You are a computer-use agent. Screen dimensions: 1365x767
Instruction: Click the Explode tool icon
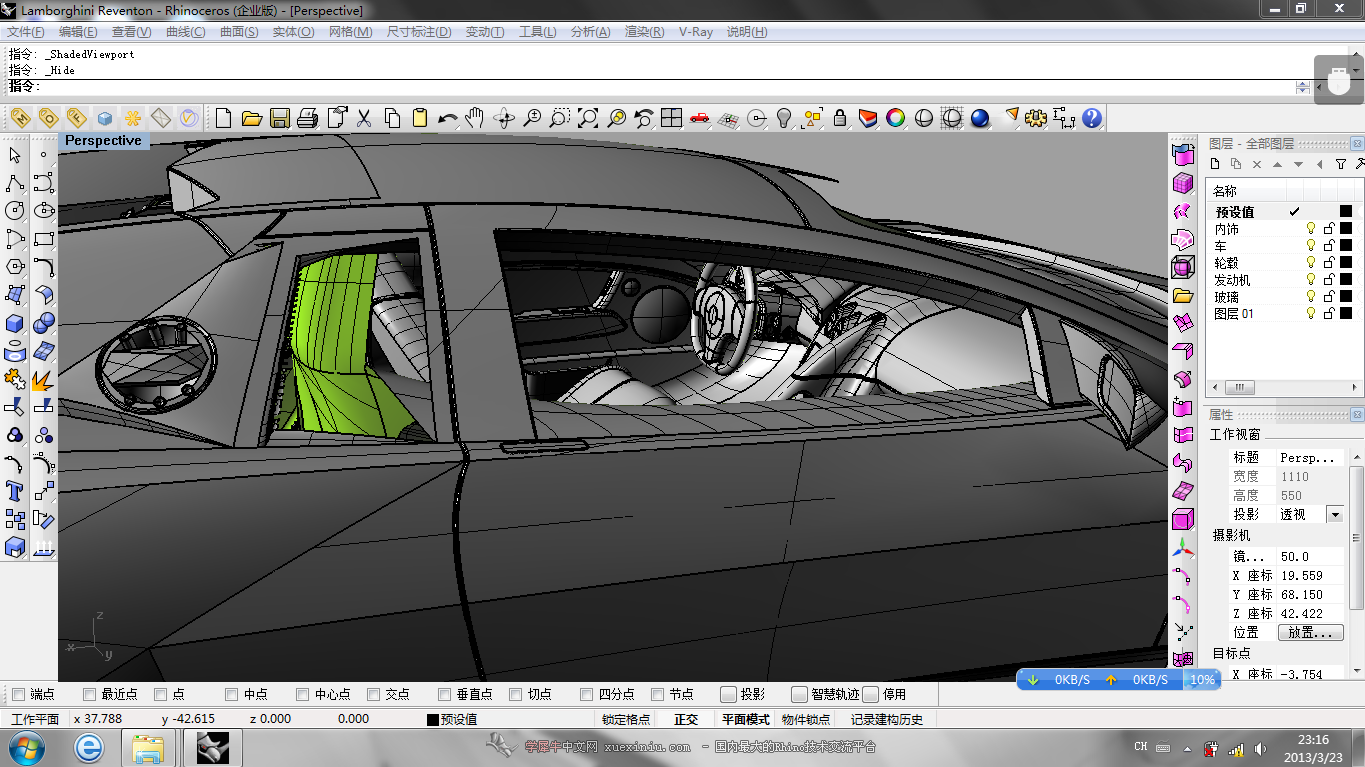pyautogui.click(x=43, y=379)
